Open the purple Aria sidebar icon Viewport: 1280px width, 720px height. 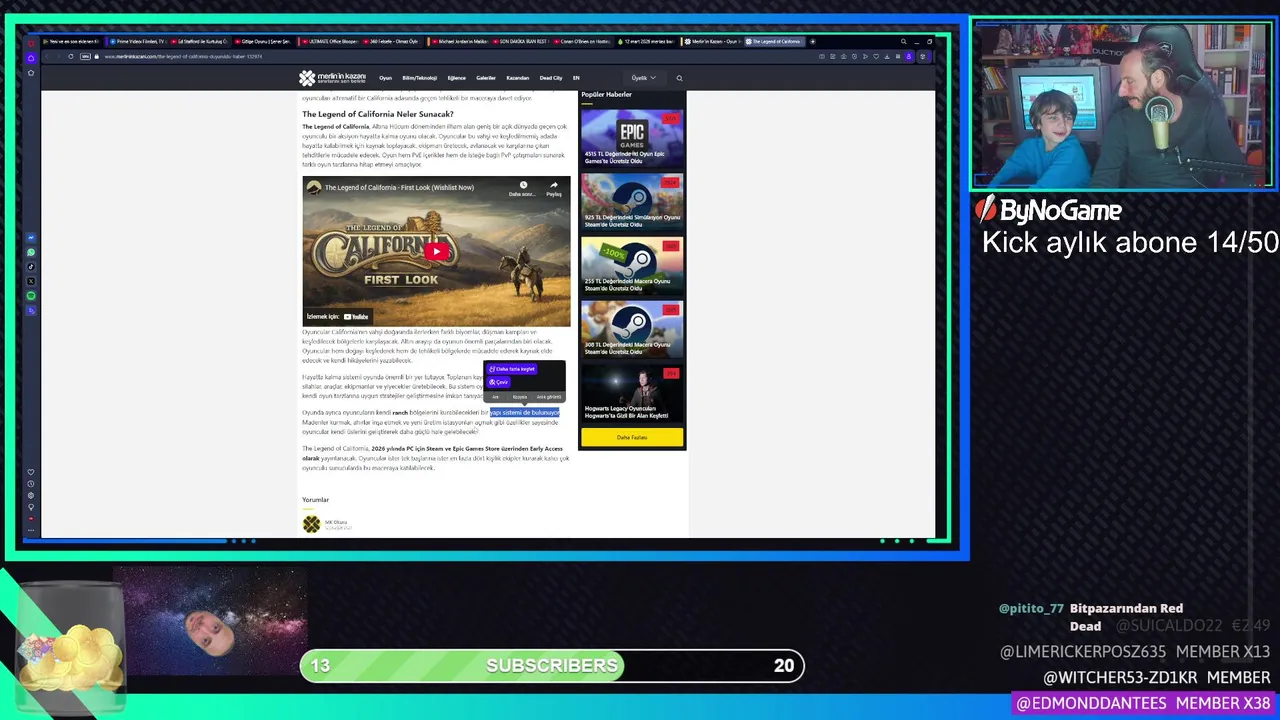coord(31,311)
